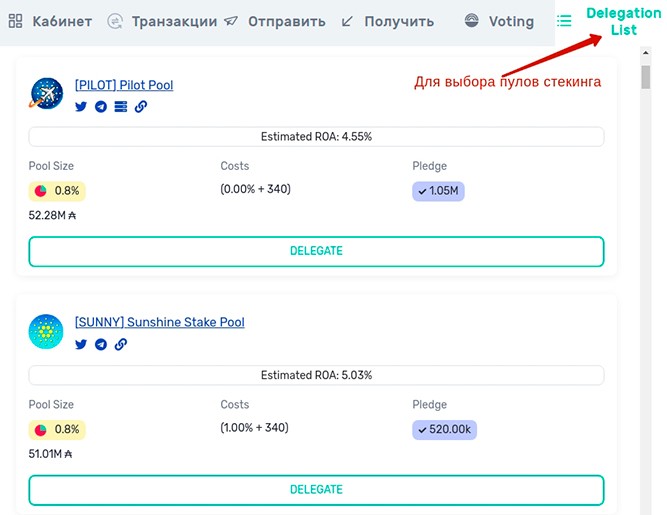This screenshot has height=515, width=667.
Task: Select the Voting tab
Action: coord(499,21)
